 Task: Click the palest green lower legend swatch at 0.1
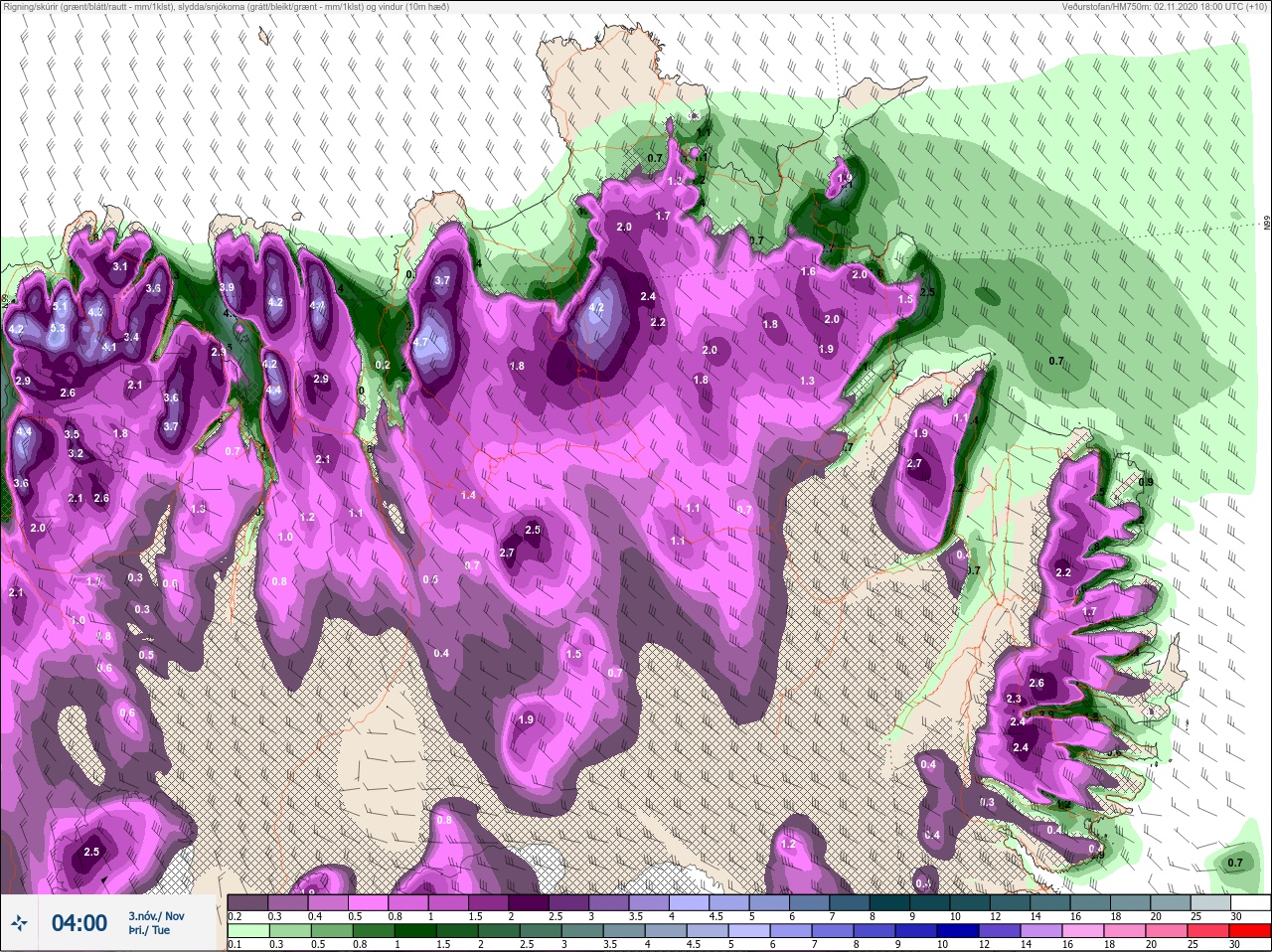tap(247, 930)
